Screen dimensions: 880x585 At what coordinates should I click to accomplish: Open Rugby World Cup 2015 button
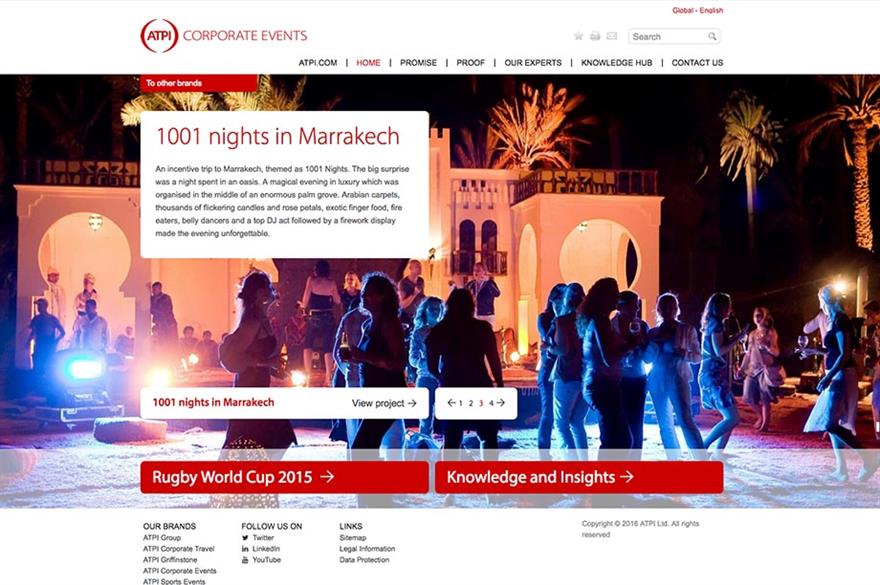285,477
